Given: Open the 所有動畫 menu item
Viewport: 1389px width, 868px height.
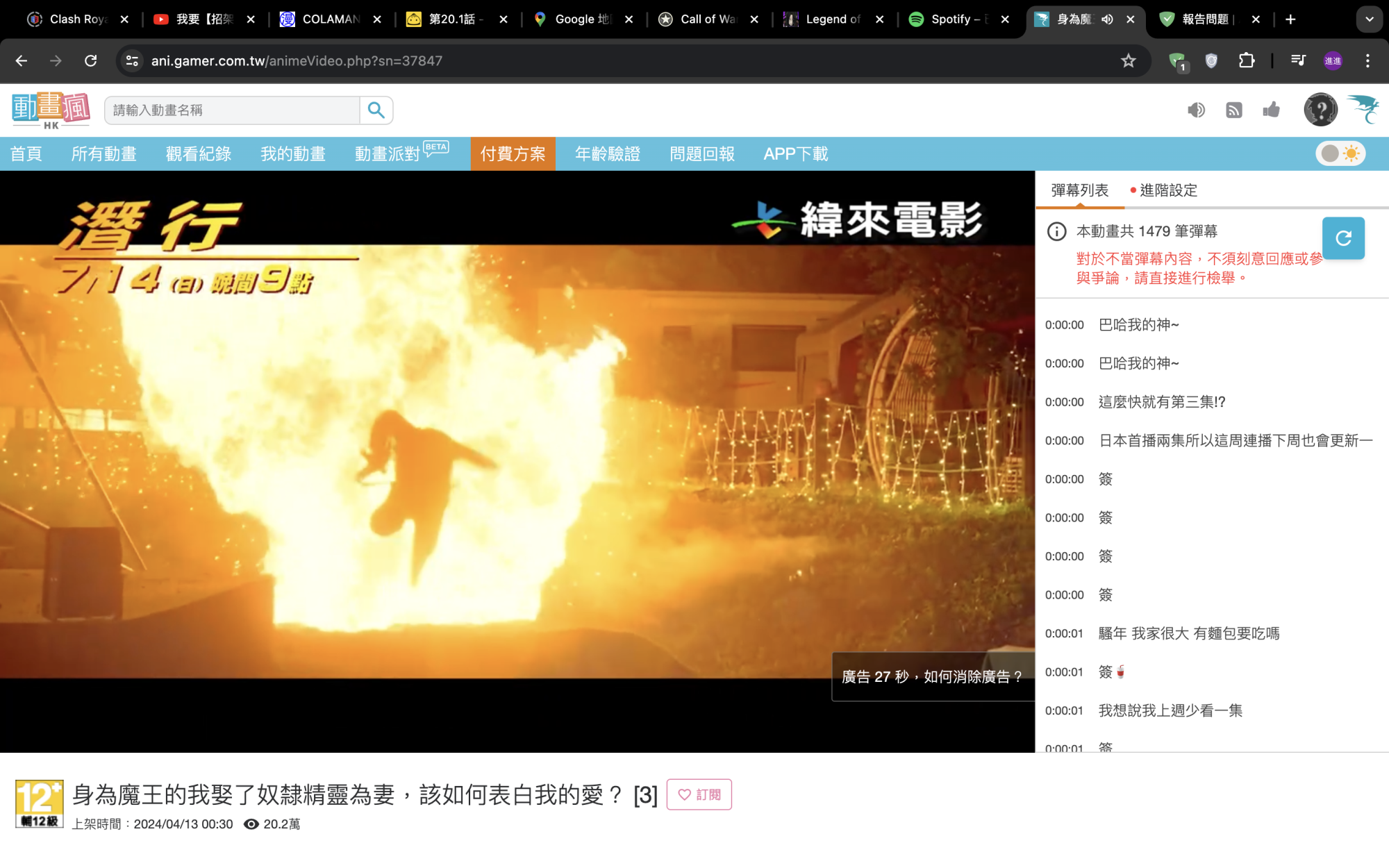Looking at the screenshot, I should pos(105,154).
